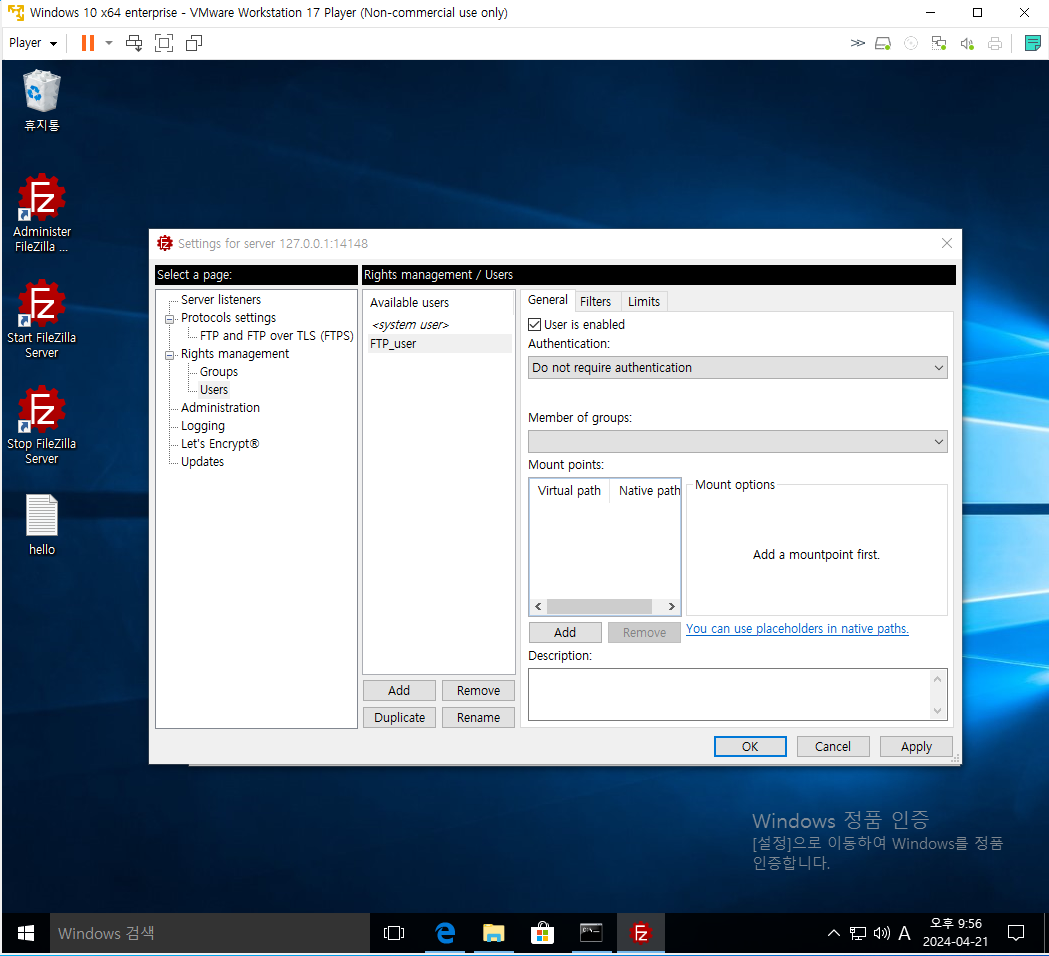Click inside the Description text field

(x=731, y=694)
